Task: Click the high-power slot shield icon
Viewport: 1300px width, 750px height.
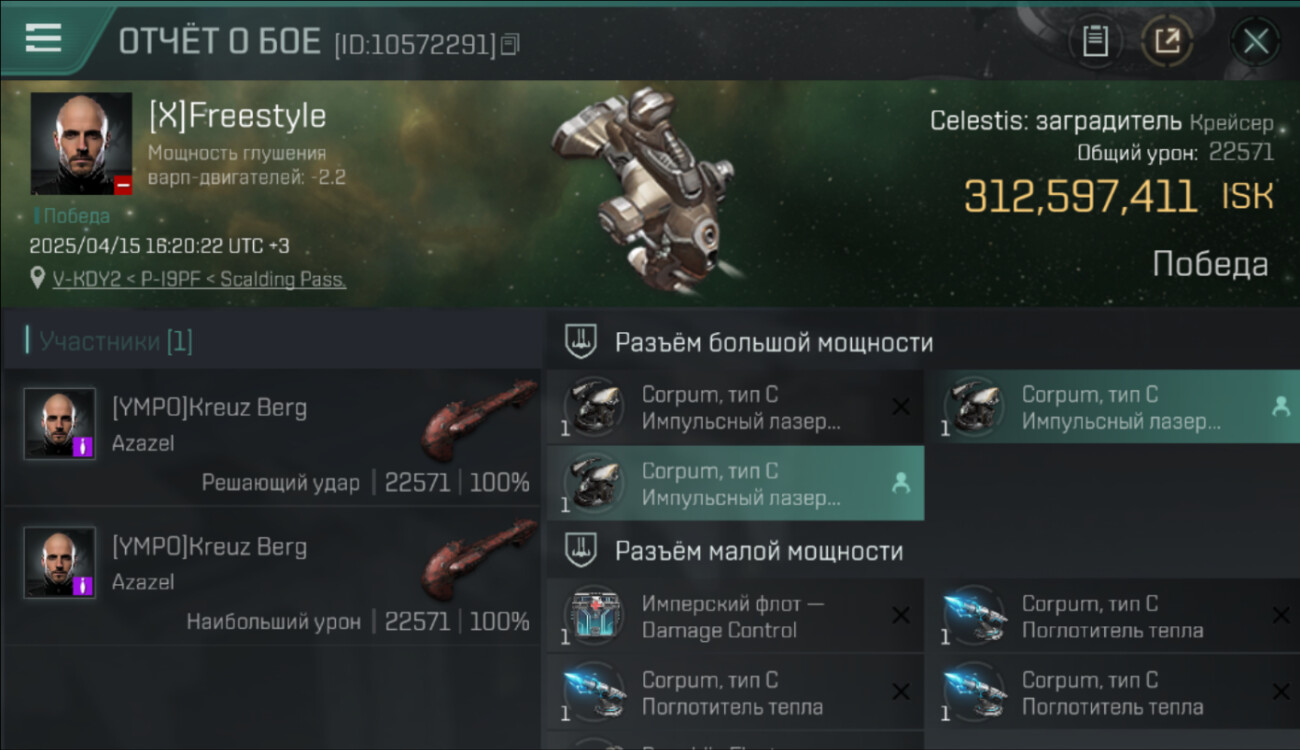Action: tap(580, 342)
